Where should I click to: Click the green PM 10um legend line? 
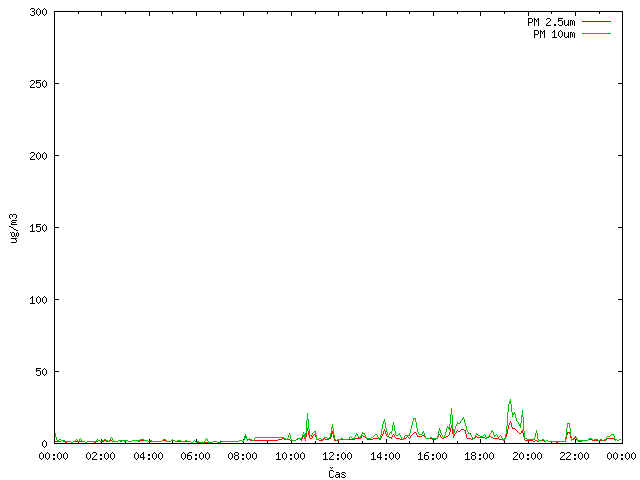(x=596, y=33)
